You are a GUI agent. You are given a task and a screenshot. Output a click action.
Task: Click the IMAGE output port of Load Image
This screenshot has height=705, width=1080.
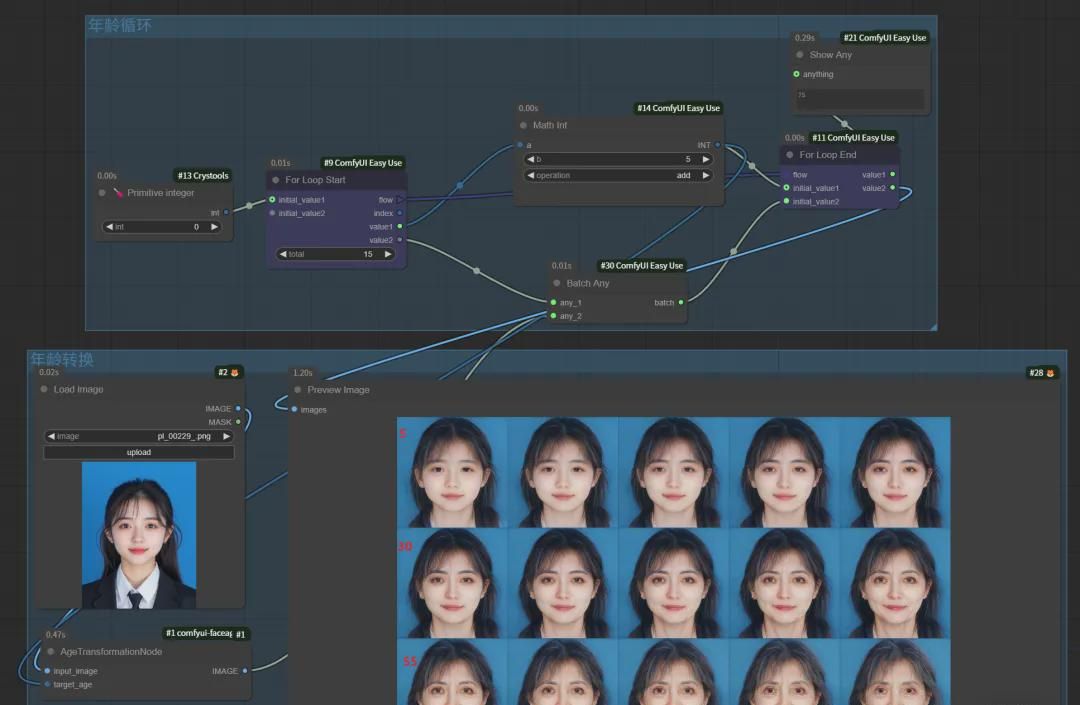click(238, 408)
